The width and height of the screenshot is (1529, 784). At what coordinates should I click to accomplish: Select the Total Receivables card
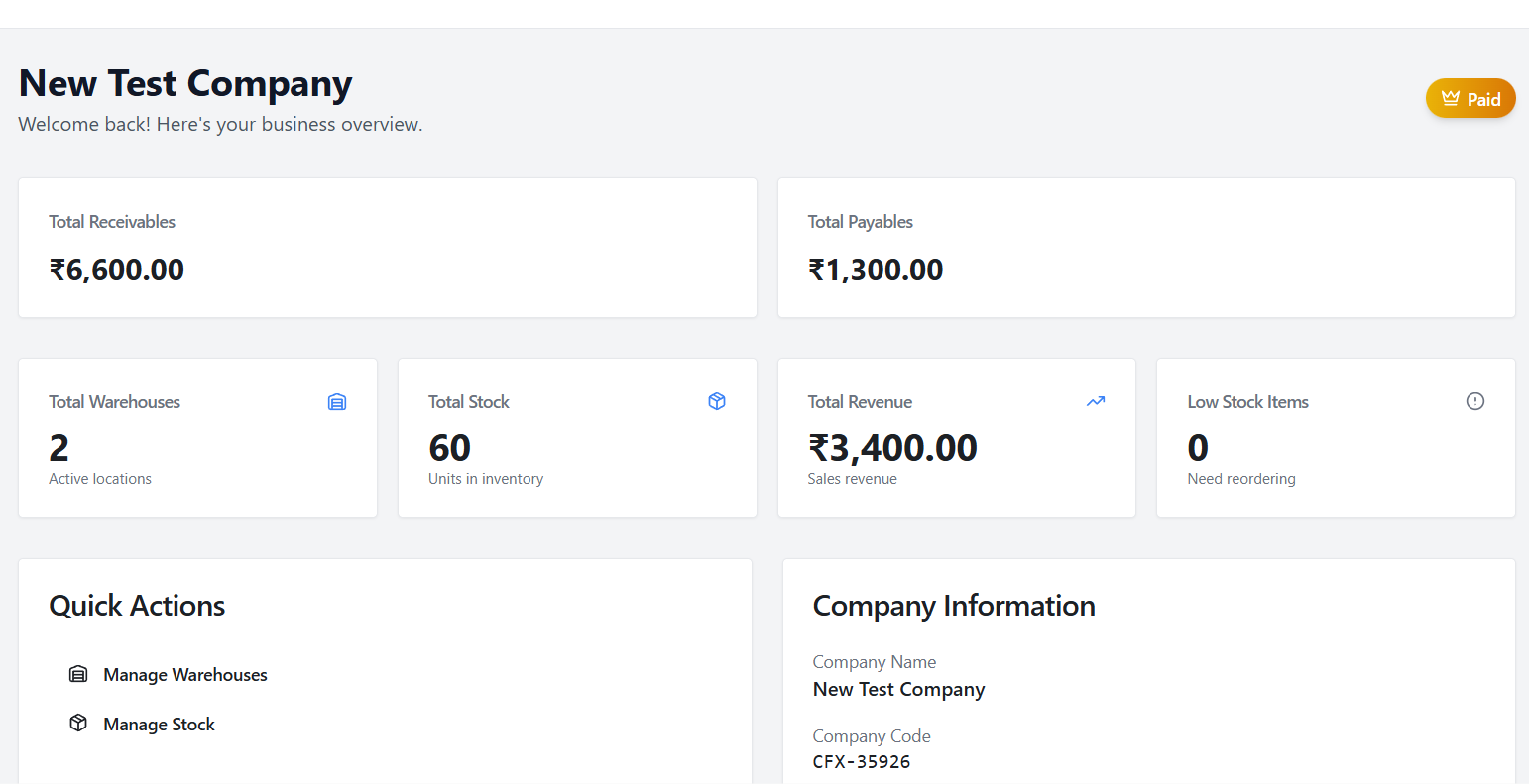[x=387, y=248]
